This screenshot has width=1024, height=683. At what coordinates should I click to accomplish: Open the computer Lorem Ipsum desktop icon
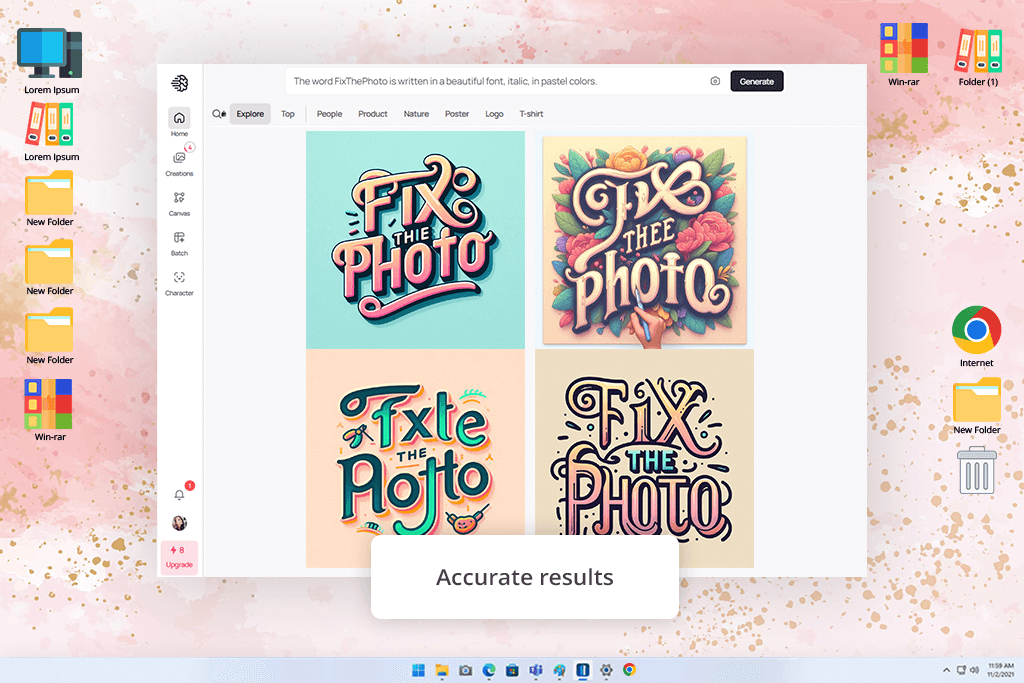pyautogui.click(x=51, y=61)
